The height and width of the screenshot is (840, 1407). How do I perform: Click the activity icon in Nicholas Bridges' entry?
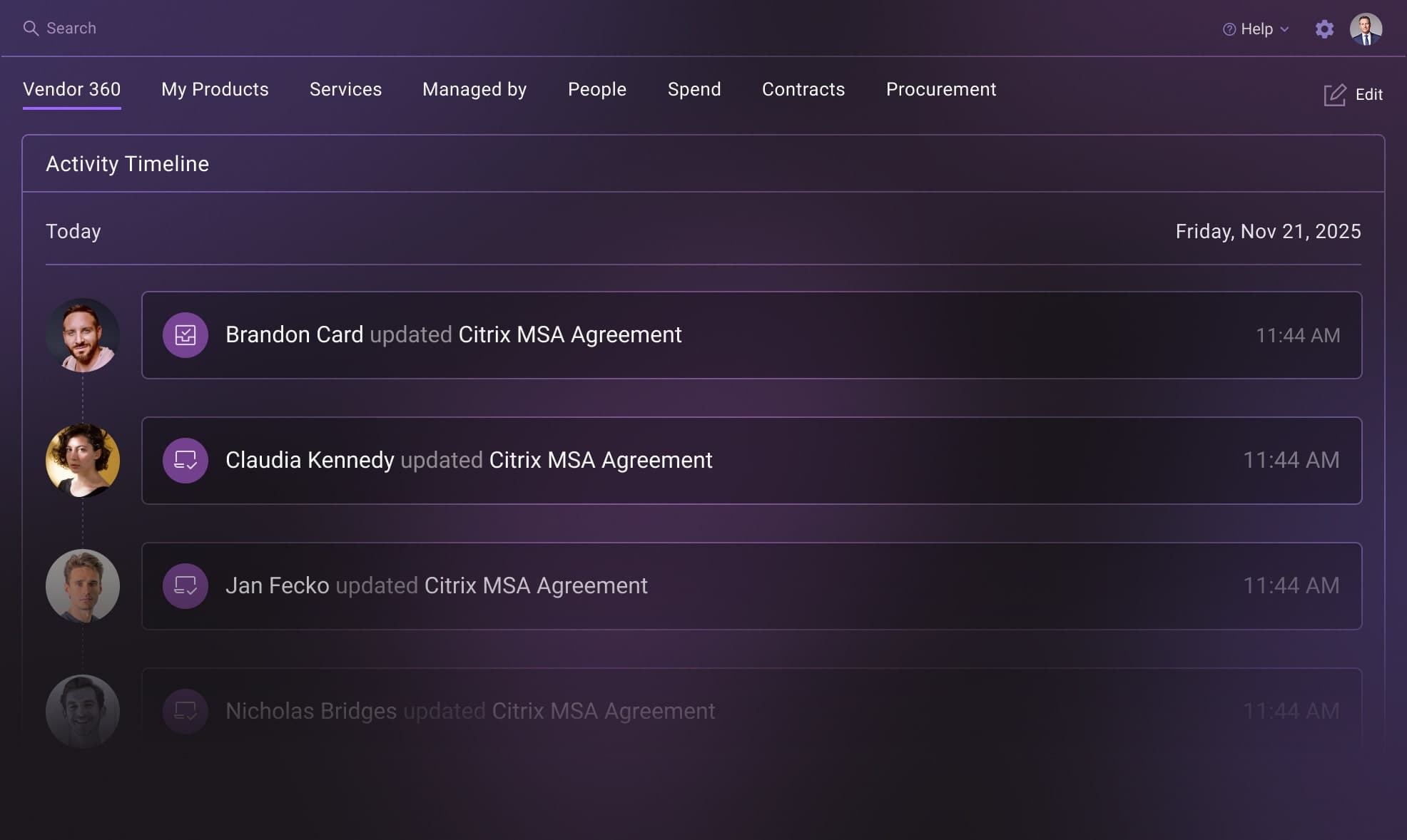point(186,711)
